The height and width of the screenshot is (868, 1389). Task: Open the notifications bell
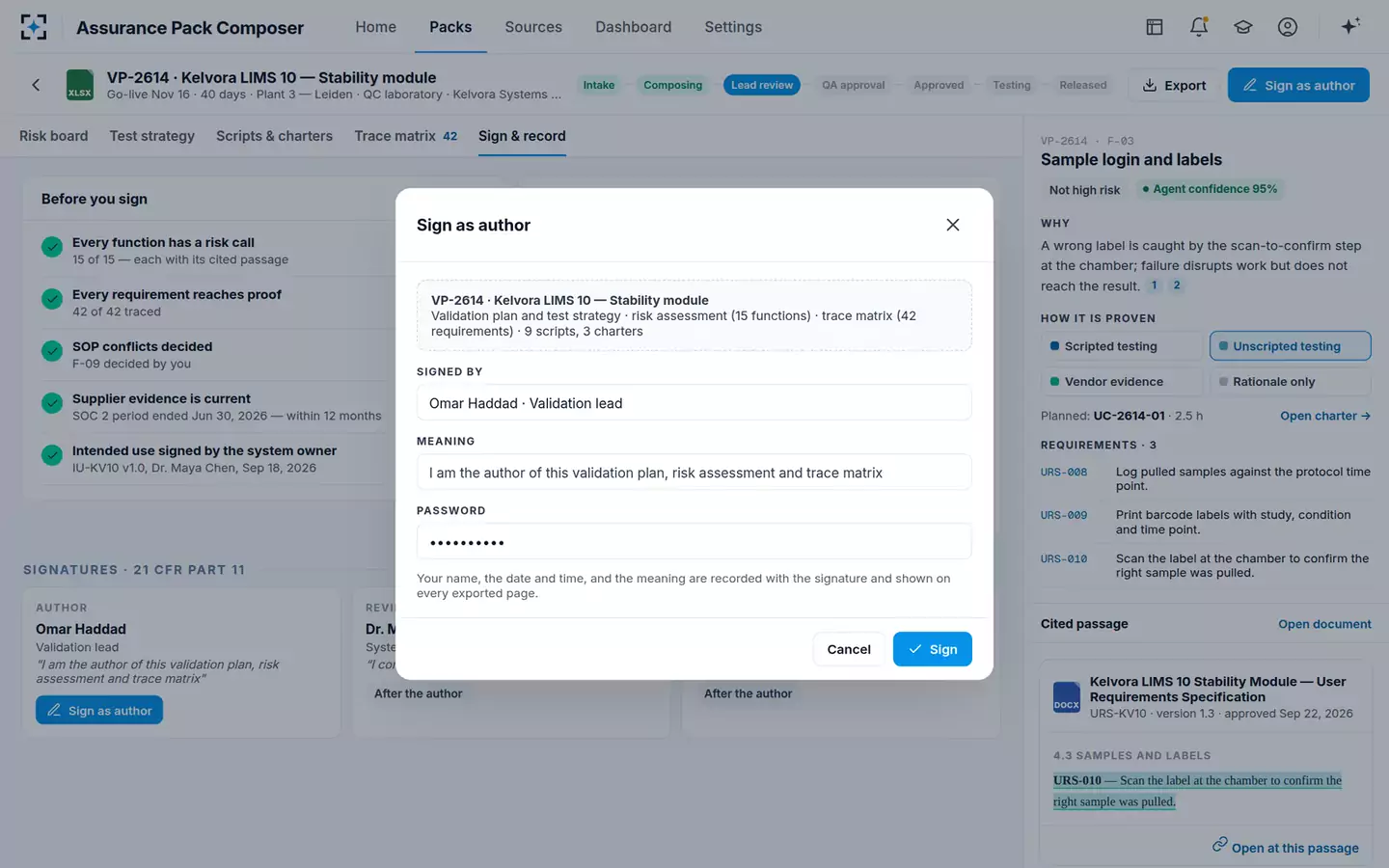pos(1199,27)
